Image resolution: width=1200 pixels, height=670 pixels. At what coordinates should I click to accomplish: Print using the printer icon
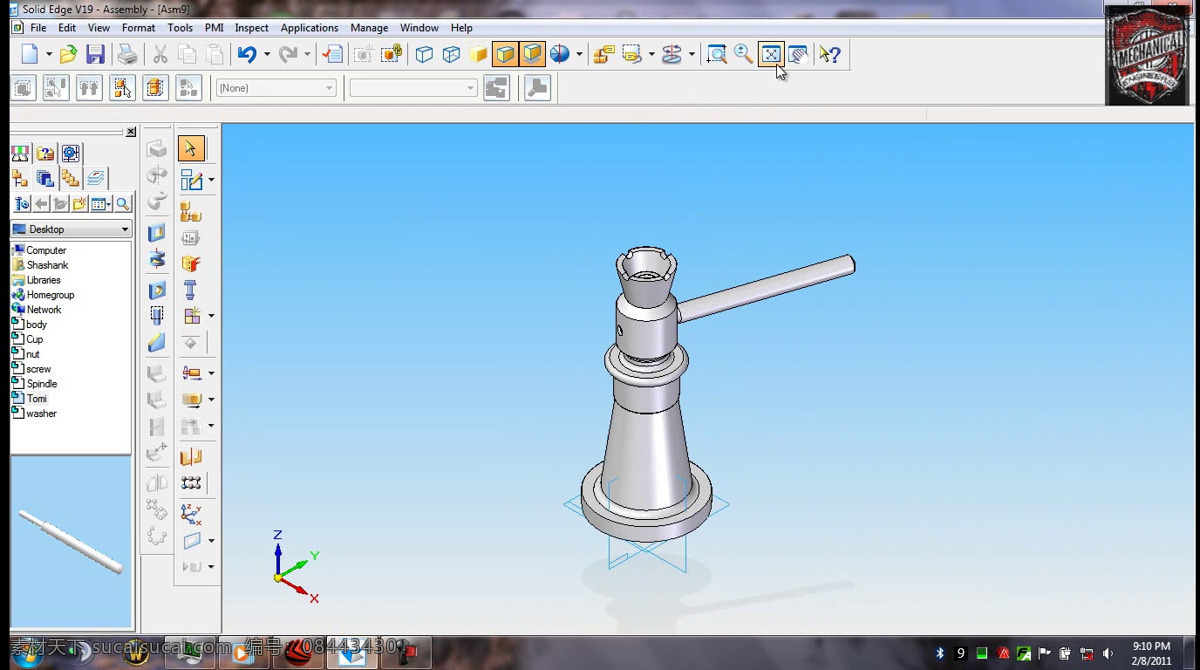[127, 54]
